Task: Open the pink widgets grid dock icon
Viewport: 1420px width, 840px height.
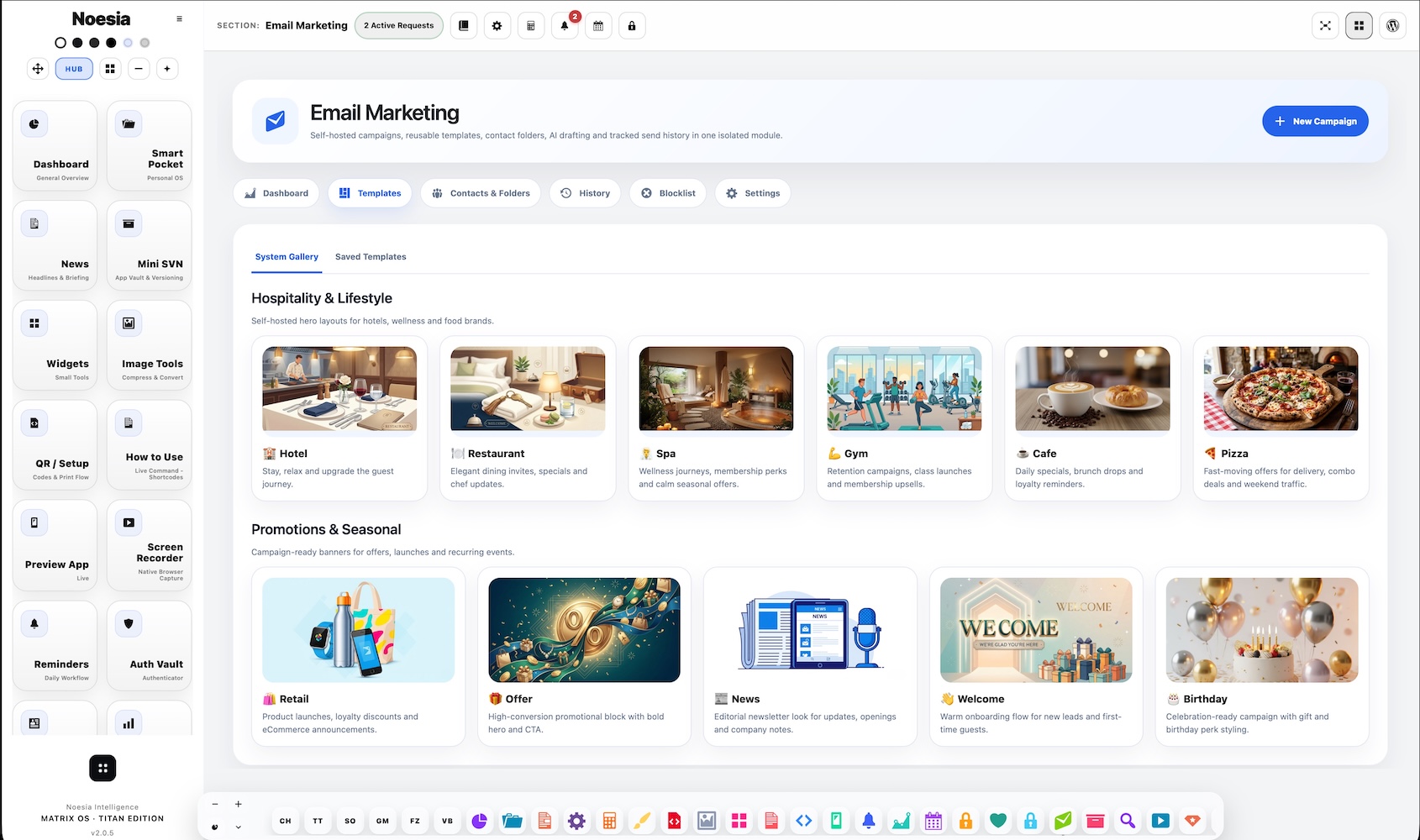Action: point(739,821)
